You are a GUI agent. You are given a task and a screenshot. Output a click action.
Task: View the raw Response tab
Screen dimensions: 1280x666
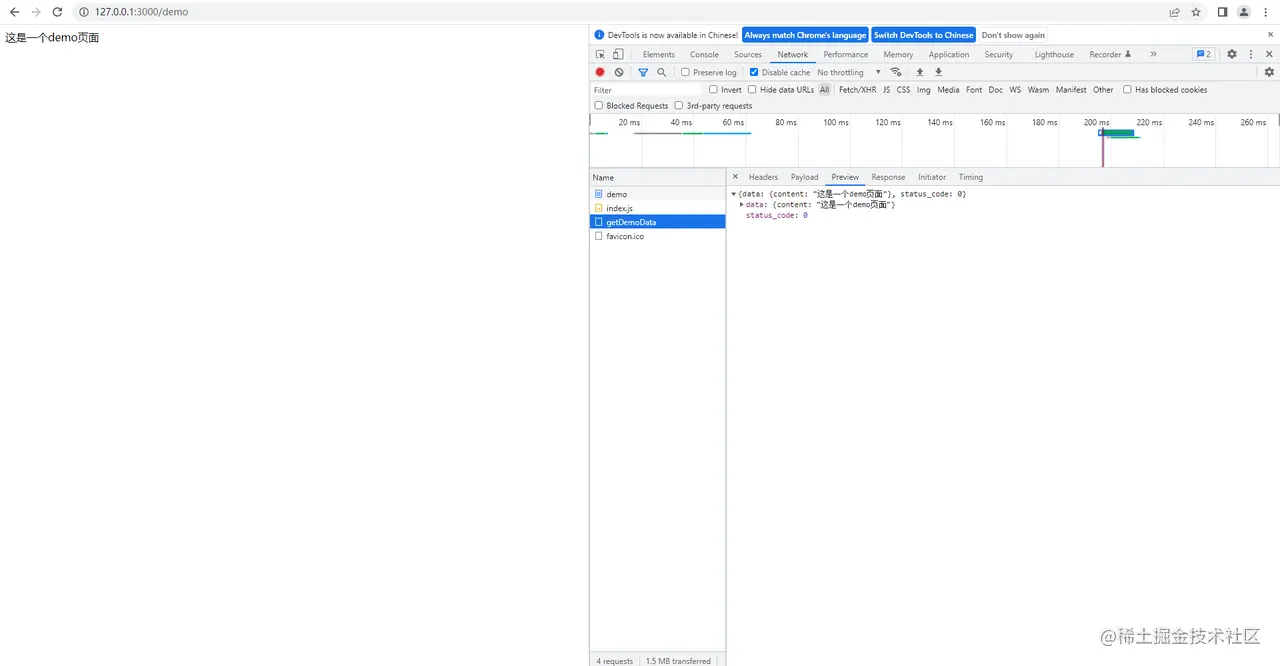(x=888, y=177)
